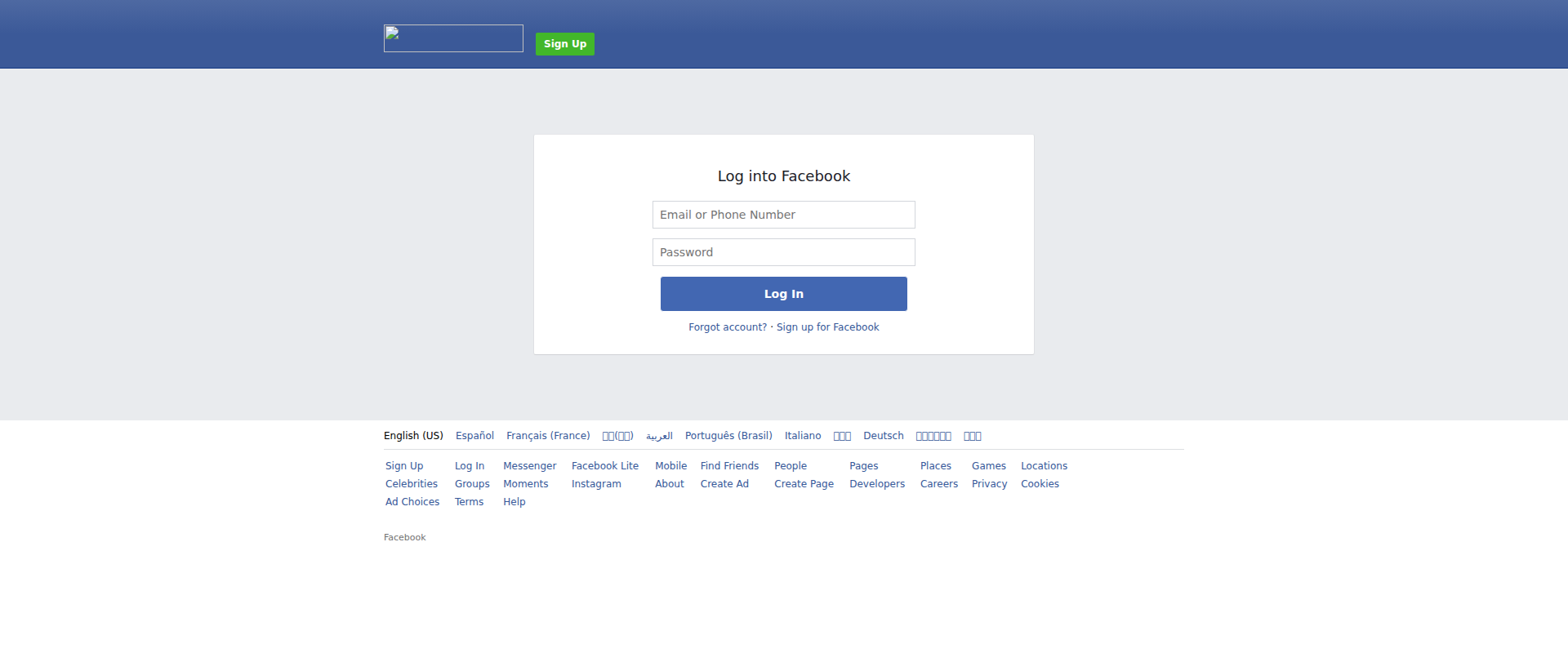This screenshot has width=1568, height=662.
Task: View the Privacy footer link
Action: click(x=989, y=484)
